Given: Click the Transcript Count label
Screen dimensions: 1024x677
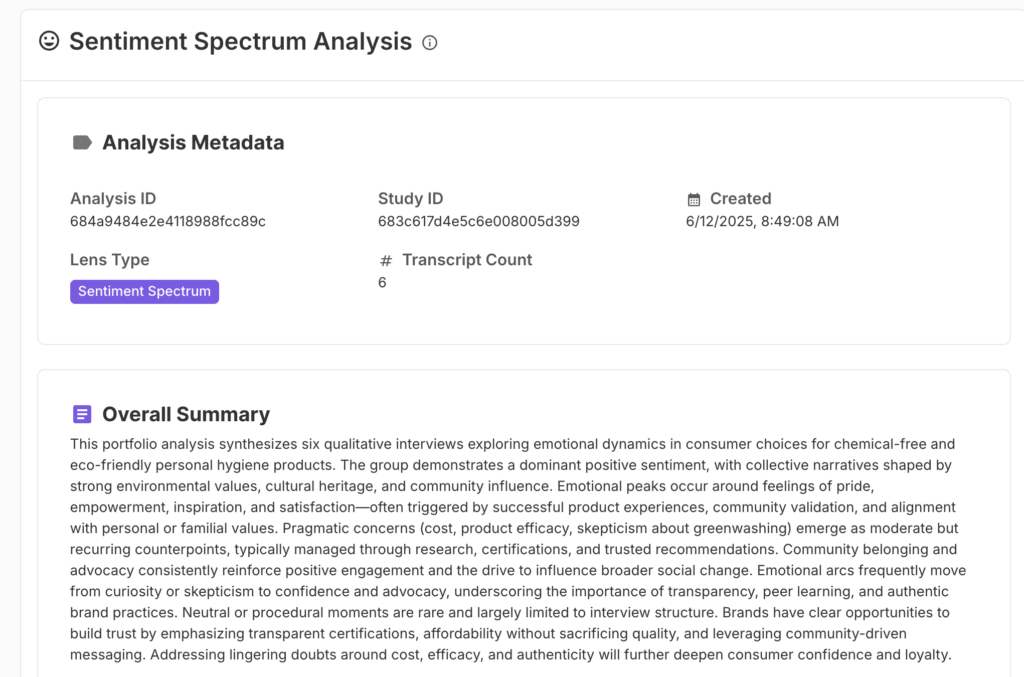Looking at the screenshot, I should click(x=467, y=260).
